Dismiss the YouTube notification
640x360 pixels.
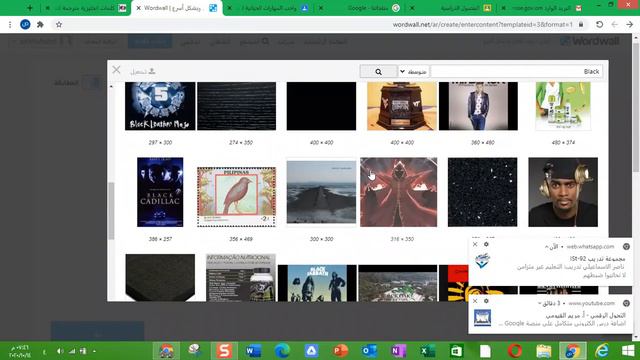(x=475, y=301)
